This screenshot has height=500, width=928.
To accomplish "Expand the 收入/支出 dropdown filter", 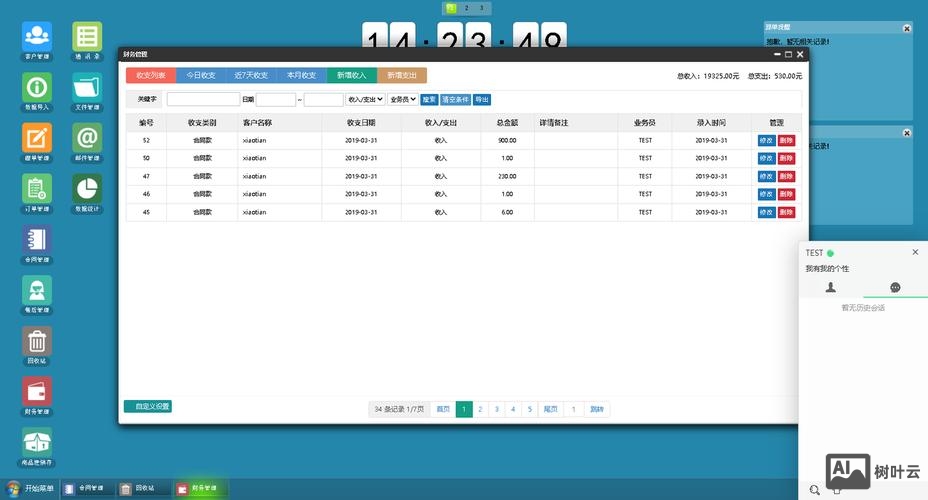I will point(365,99).
